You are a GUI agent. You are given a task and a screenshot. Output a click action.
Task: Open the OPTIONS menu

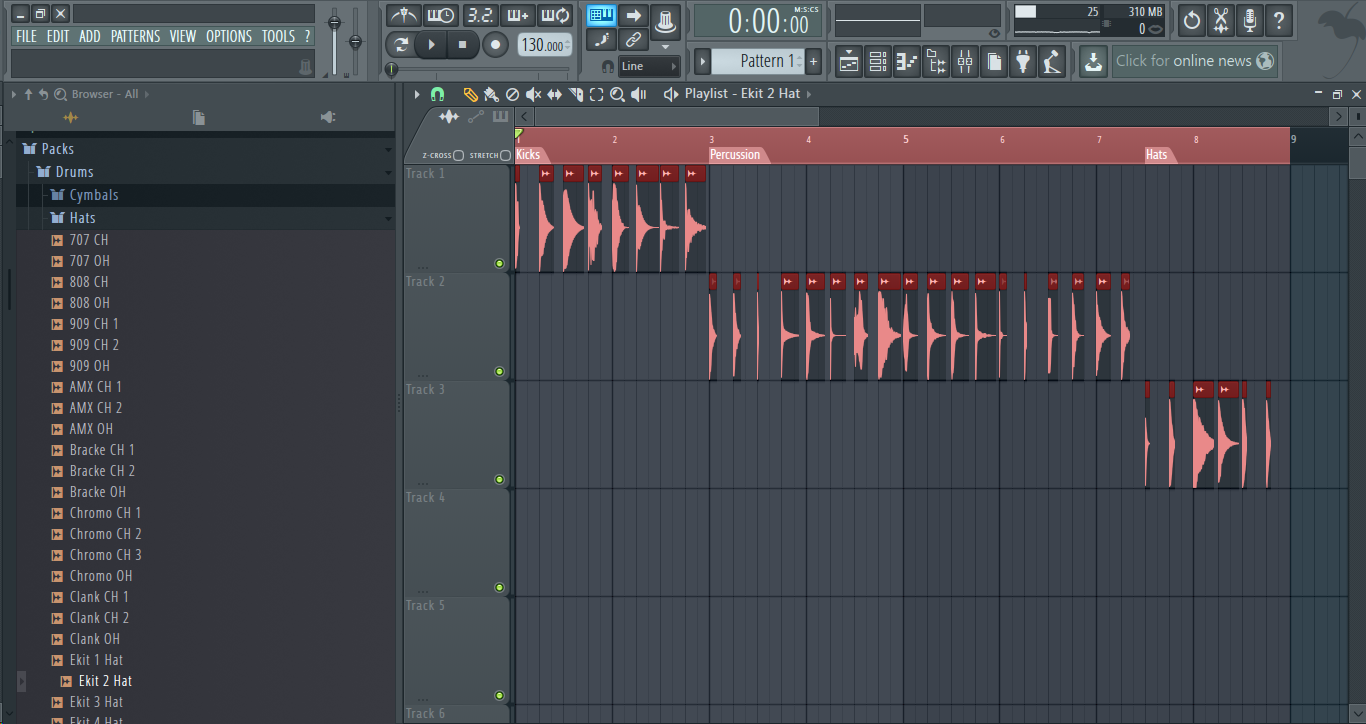pyautogui.click(x=229, y=36)
